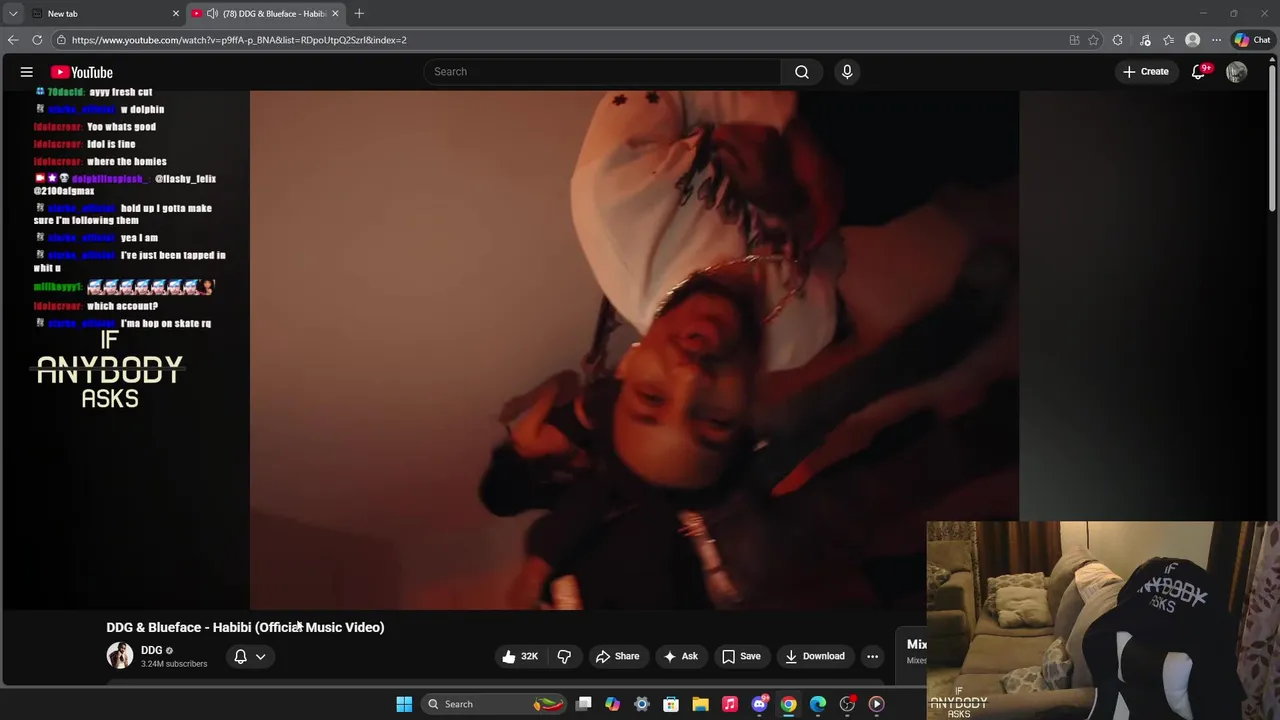The width and height of the screenshot is (1280, 720).
Task: Open browser extensions puzzle icon
Action: coord(1118,40)
